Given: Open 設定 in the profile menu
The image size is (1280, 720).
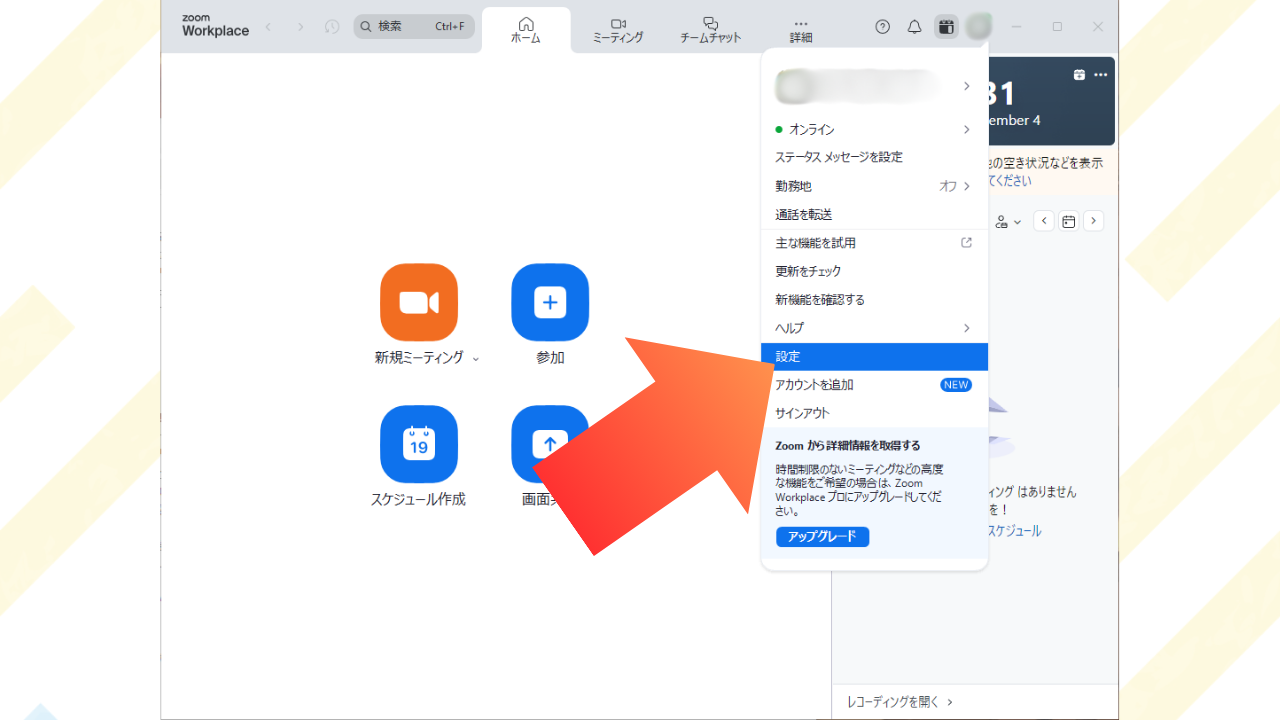Looking at the screenshot, I should [x=874, y=357].
